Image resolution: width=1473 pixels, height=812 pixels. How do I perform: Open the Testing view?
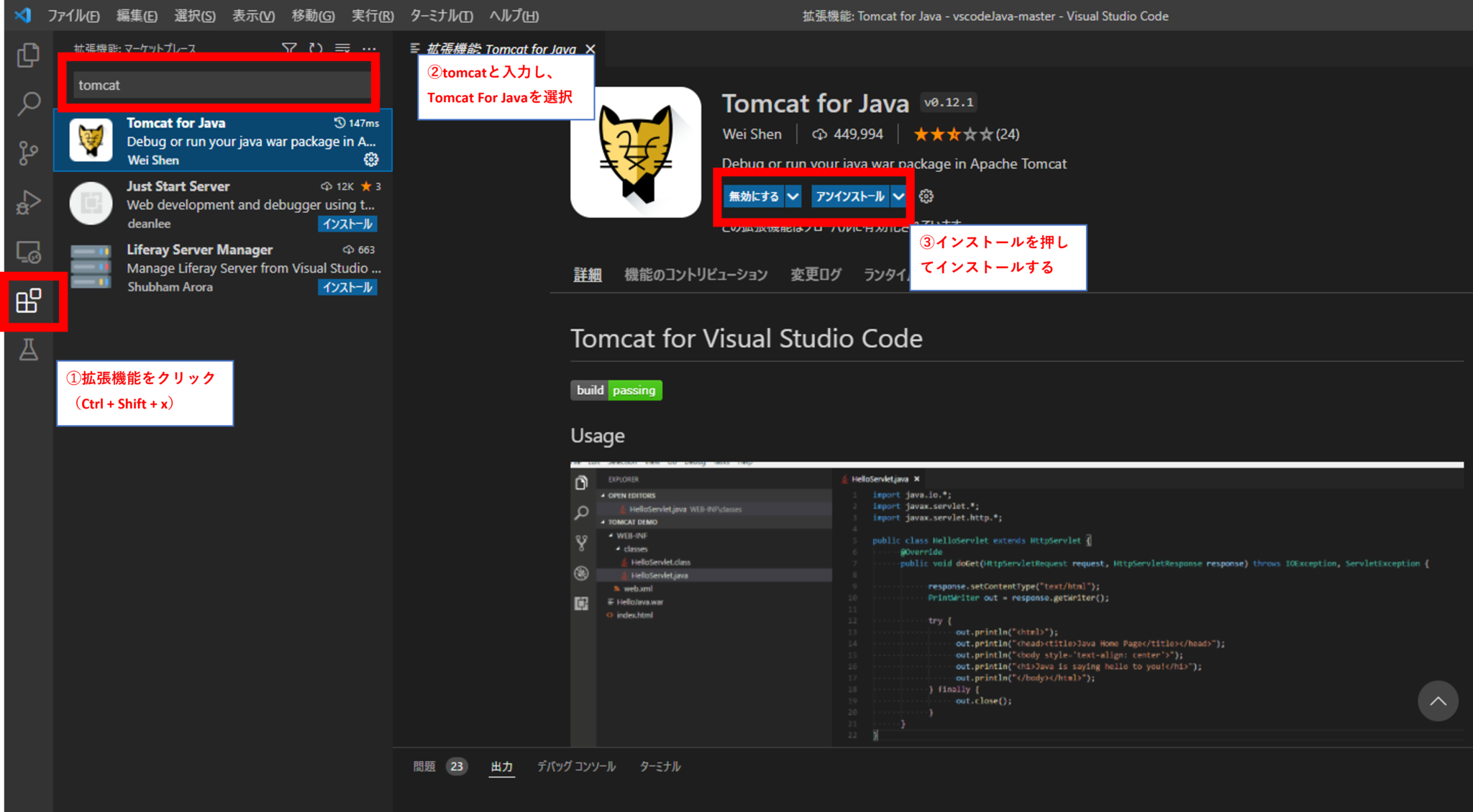coord(28,350)
